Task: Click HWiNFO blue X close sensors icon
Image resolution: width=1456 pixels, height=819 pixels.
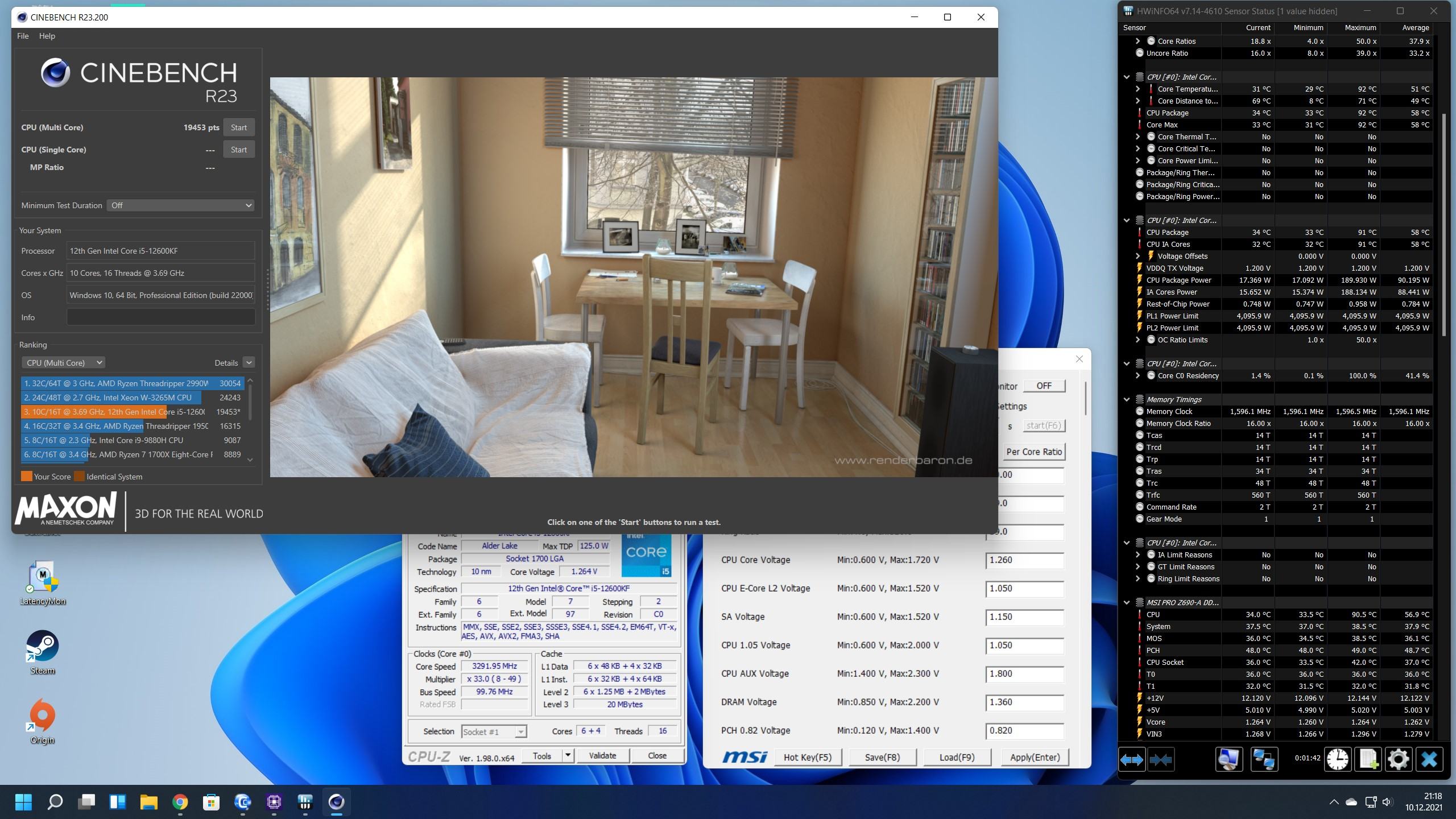Action: click(1429, 759)
